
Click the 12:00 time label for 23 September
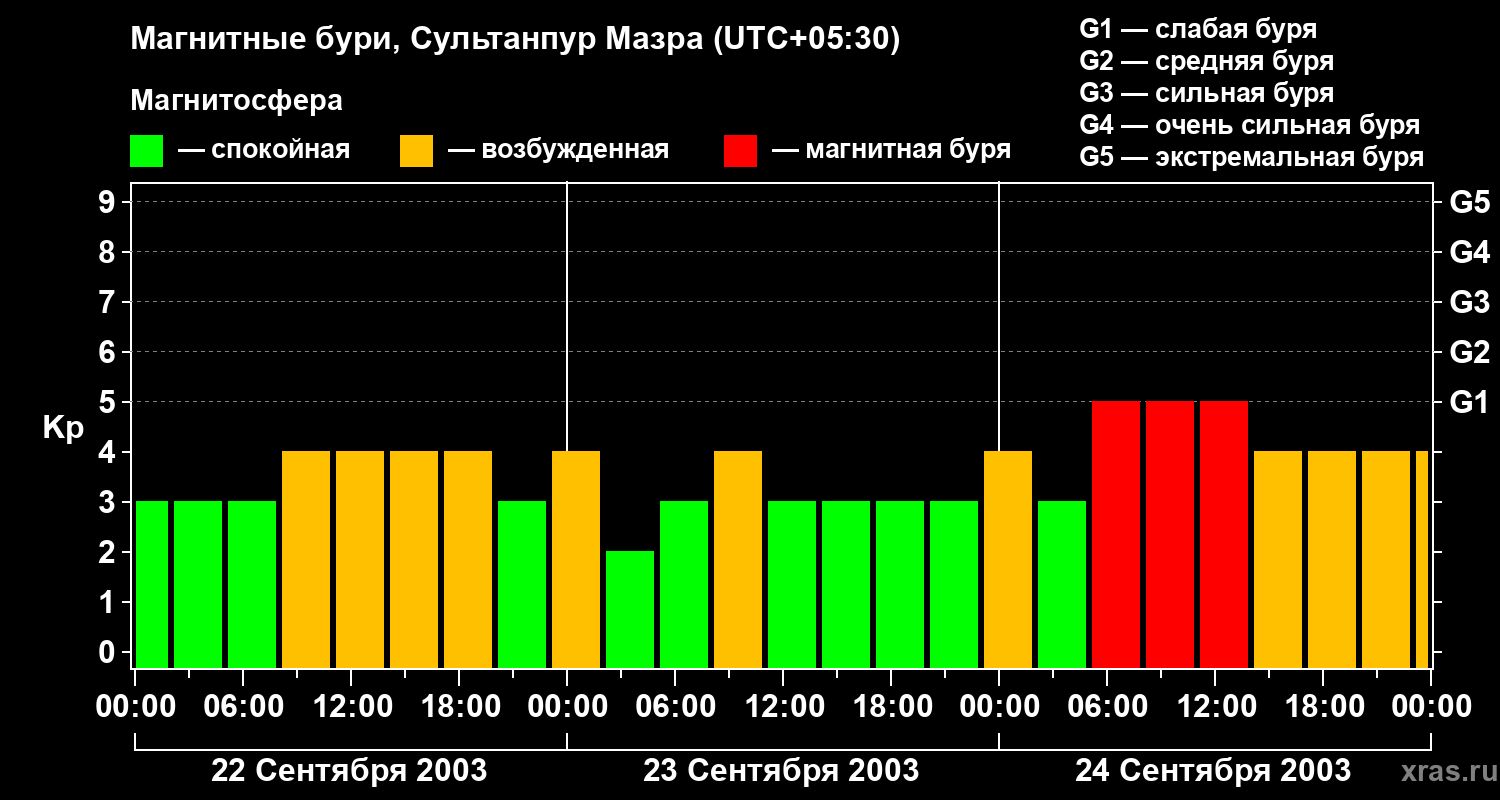click(783, 706)
